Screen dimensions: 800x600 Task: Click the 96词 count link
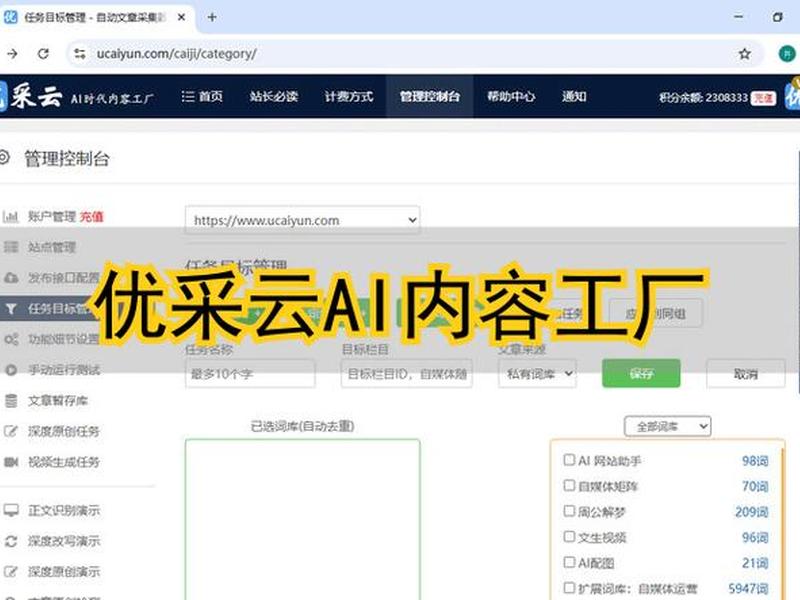[755, 537]
